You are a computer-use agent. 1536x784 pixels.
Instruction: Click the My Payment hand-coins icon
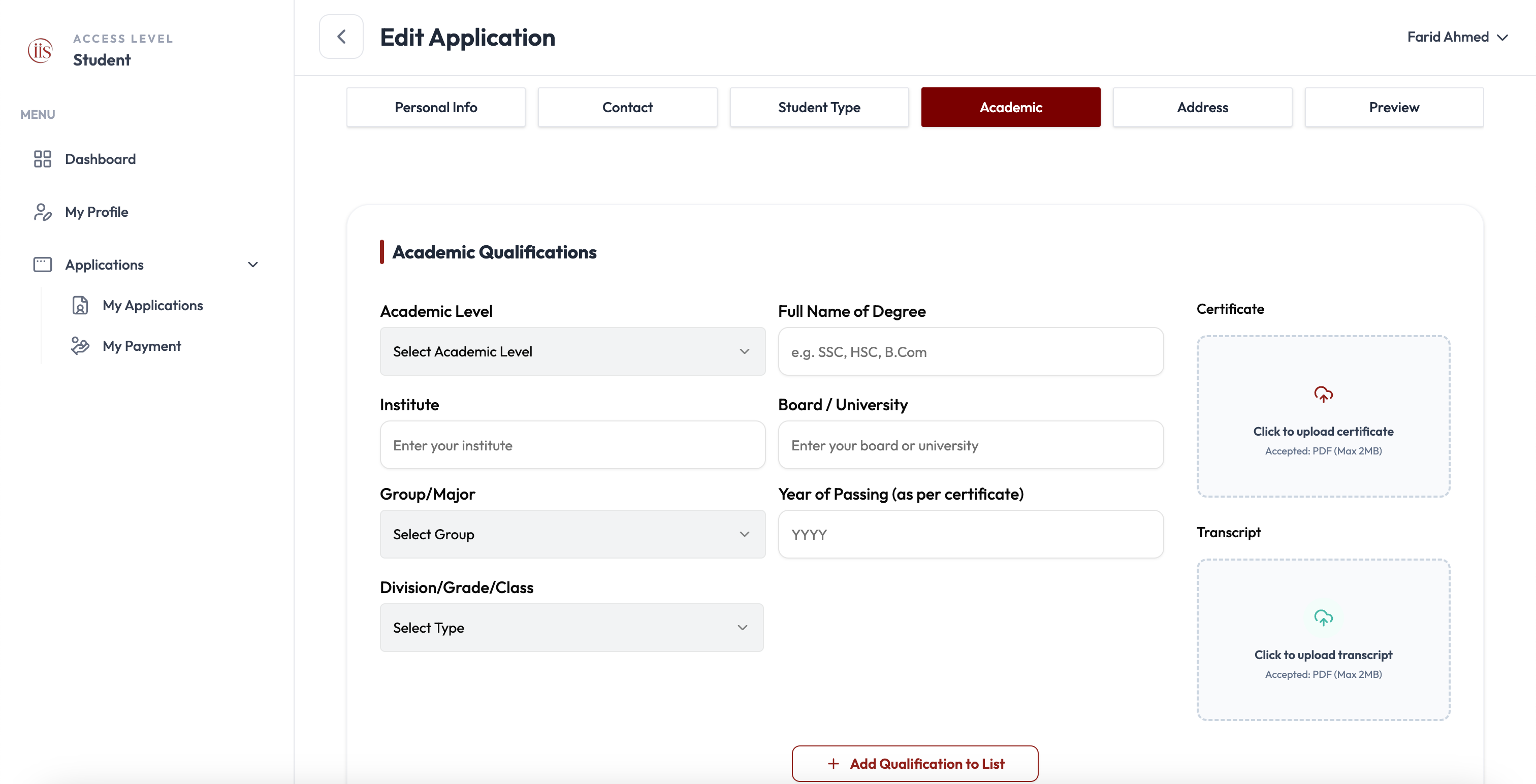click(80, 346)
